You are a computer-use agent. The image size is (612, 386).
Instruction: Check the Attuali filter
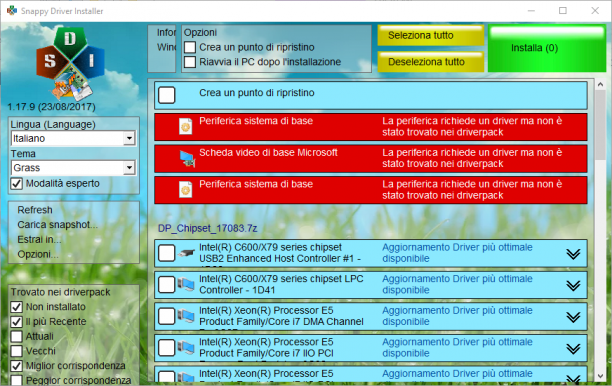[16, 336]
